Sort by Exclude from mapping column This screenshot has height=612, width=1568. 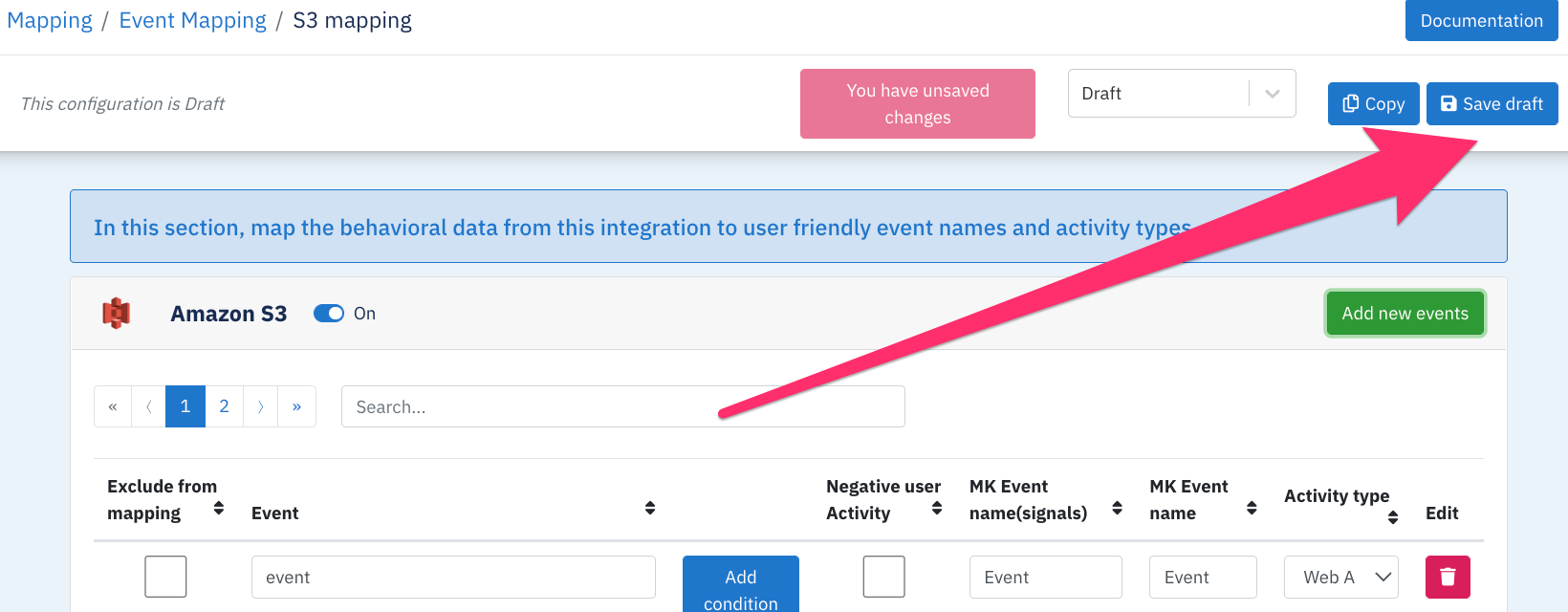click(219, 508)
